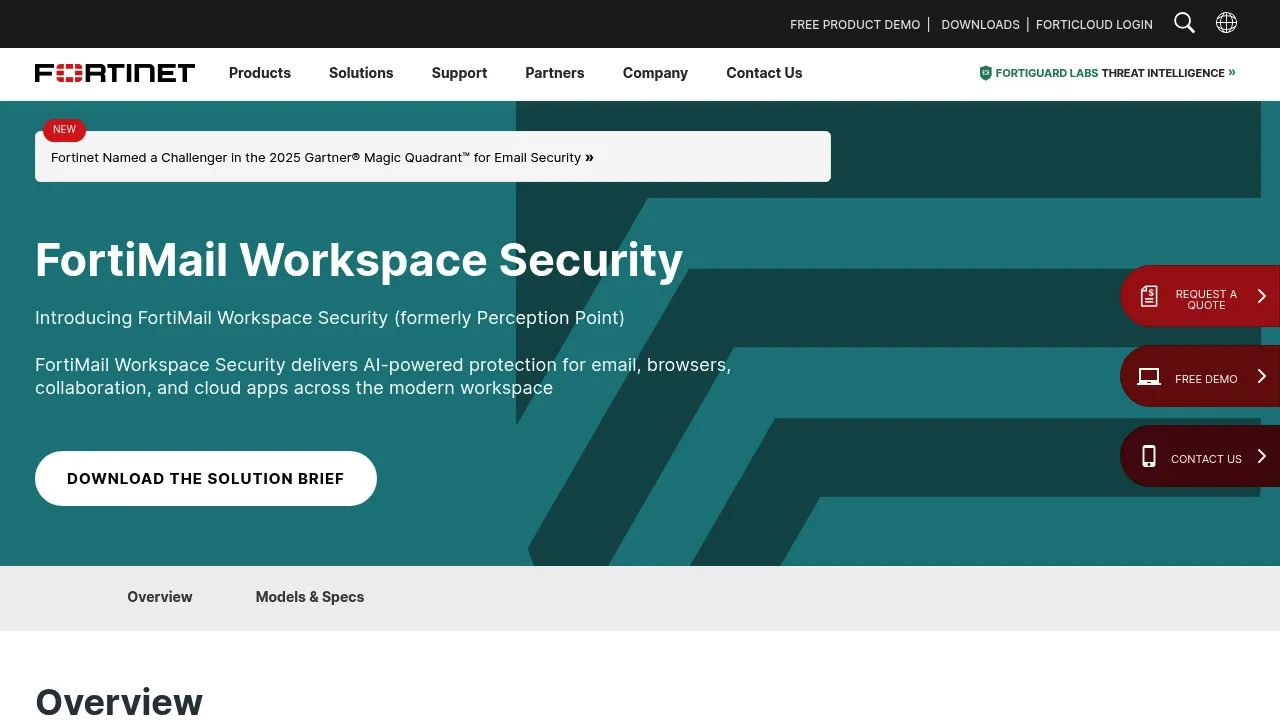Expand the Free Demo chevron arrow
The width and height of the screenshot is (1280, 720).
pyautogui.click(x=1261, y=376)
